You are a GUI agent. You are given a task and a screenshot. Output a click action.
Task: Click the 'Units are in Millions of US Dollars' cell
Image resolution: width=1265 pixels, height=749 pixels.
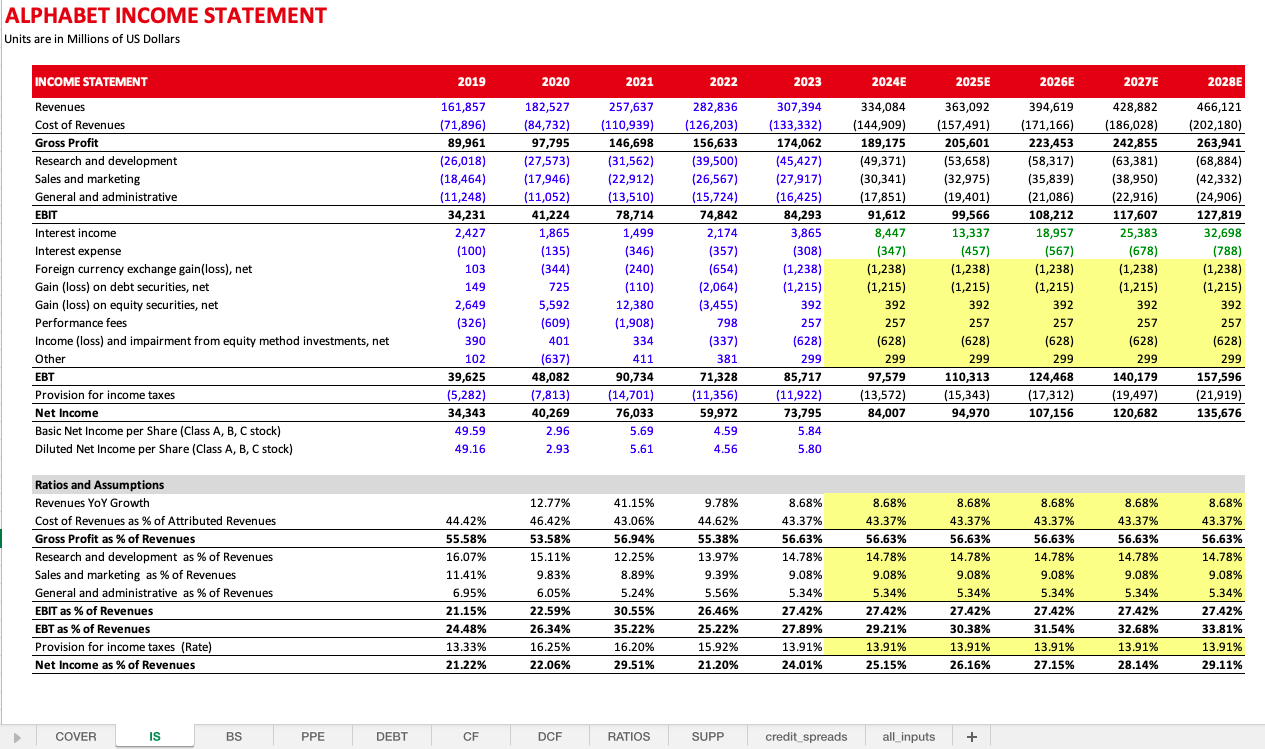[93, 39]
